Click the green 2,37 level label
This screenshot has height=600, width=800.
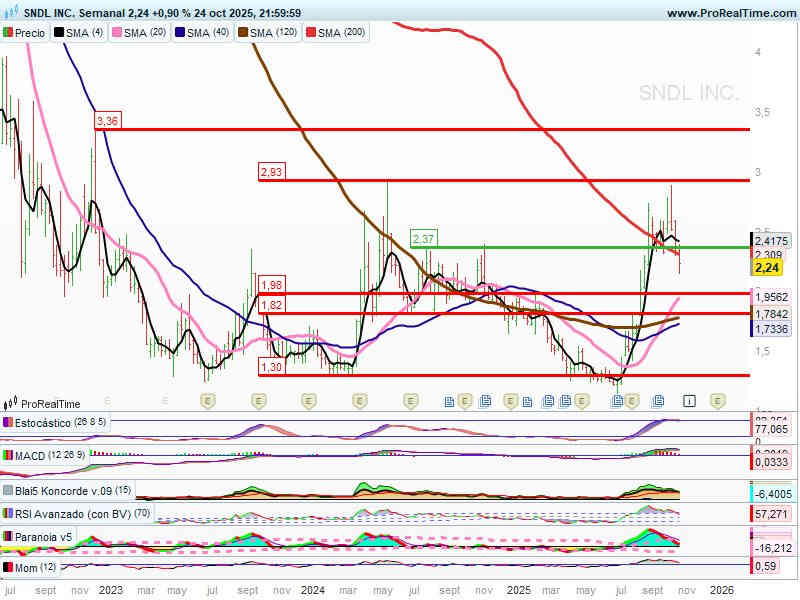point(423,239)
